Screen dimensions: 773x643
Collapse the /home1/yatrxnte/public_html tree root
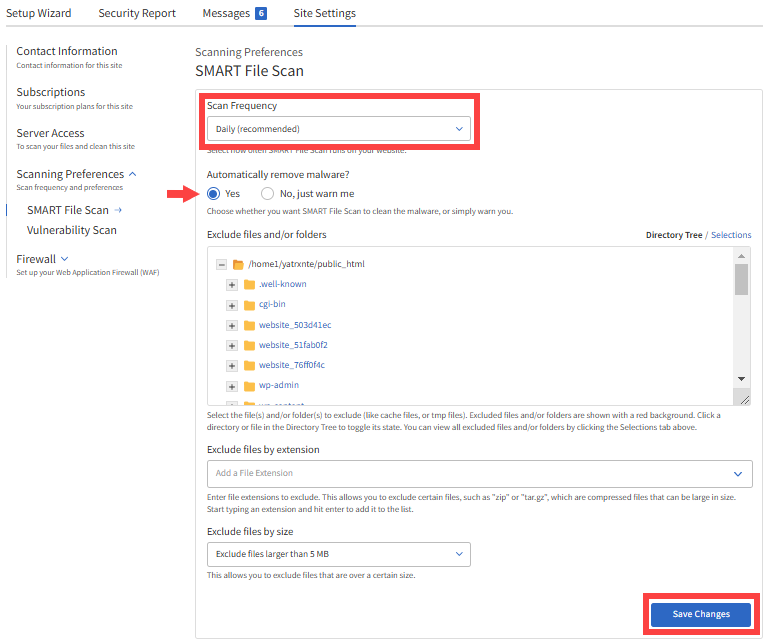click(221, 265)
